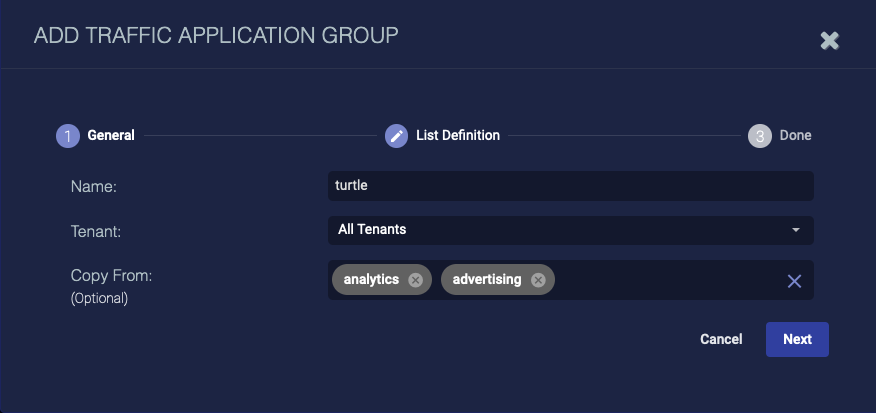876x413 pixels.
Task: Click the step 1 circle icon
Action: point(68,136)
